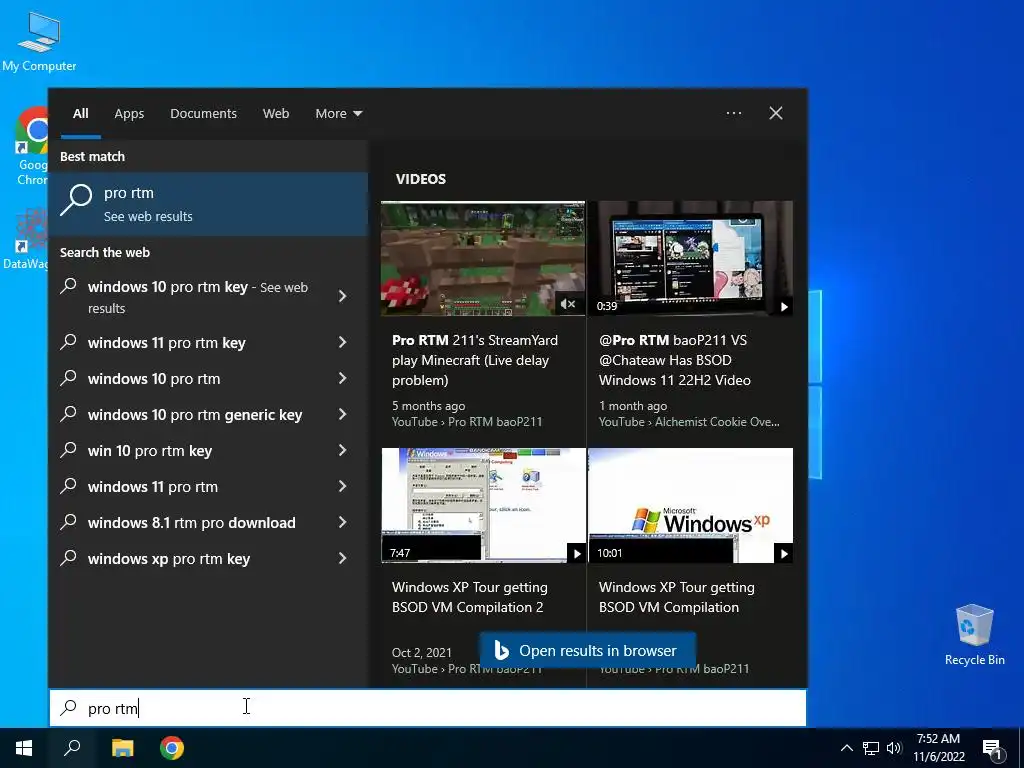Open the More filter dropdown
This screenshot has height=768, width=1024.
[338, 114]
